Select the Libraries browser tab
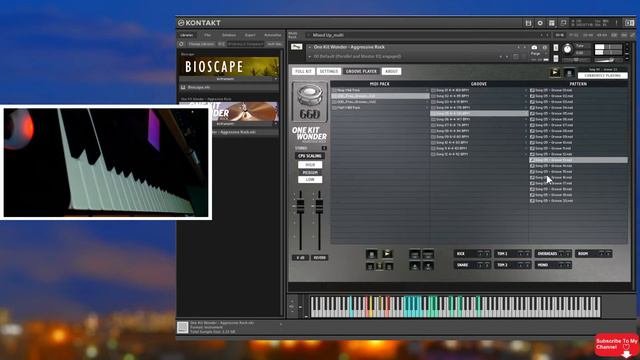The image size is (640, 360). tap(187, 35)
